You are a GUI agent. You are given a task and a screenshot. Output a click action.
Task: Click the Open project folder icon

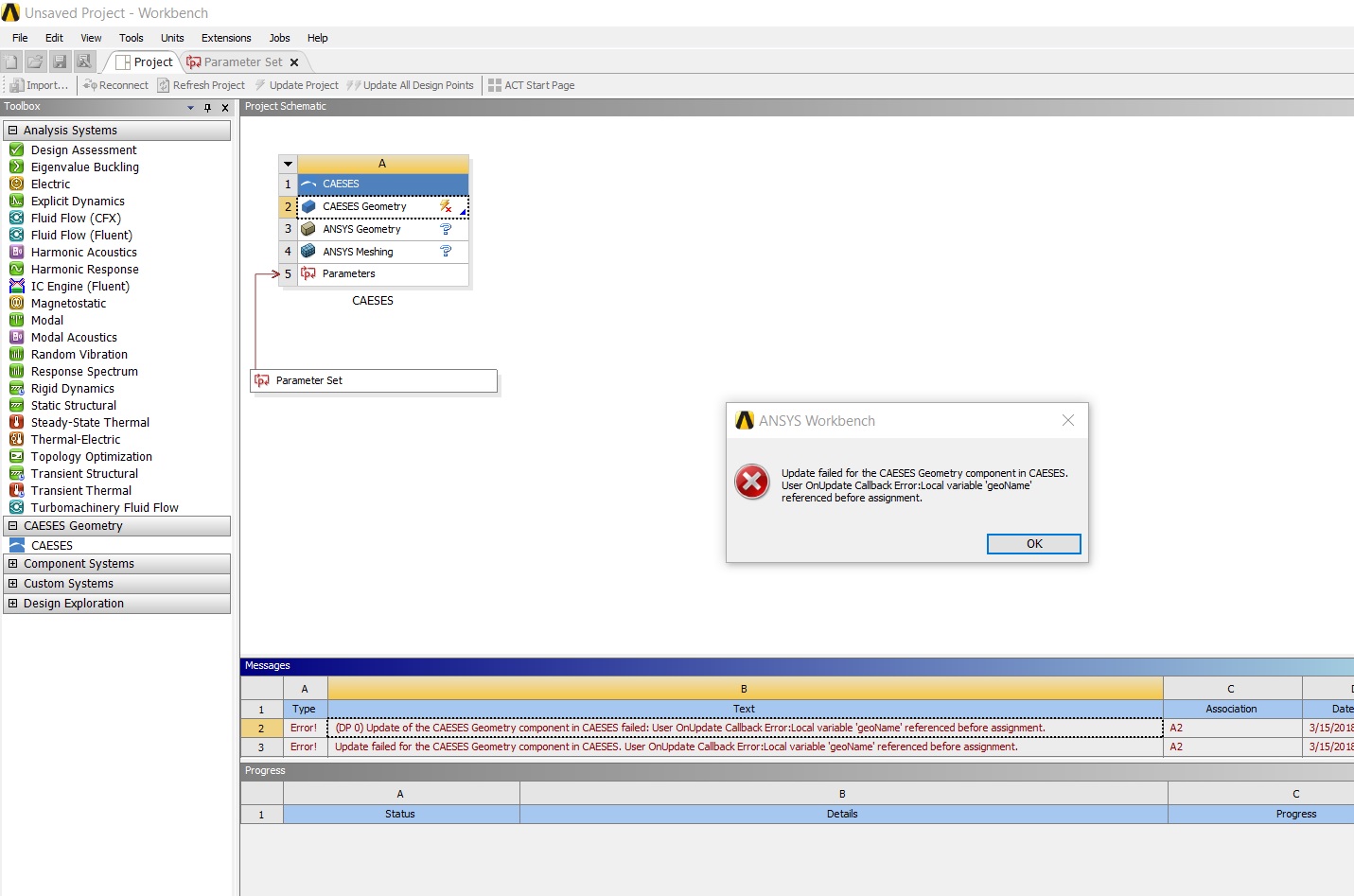tap(35, 61)
